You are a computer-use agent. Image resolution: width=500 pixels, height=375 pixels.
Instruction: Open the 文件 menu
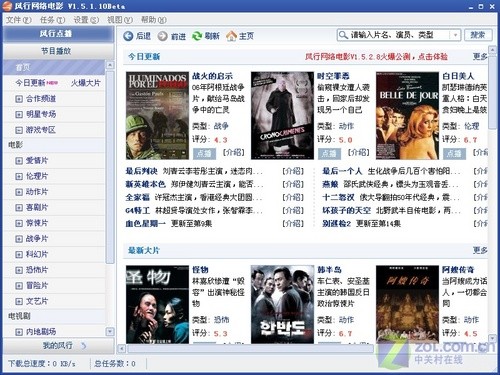tap(19, 20)
